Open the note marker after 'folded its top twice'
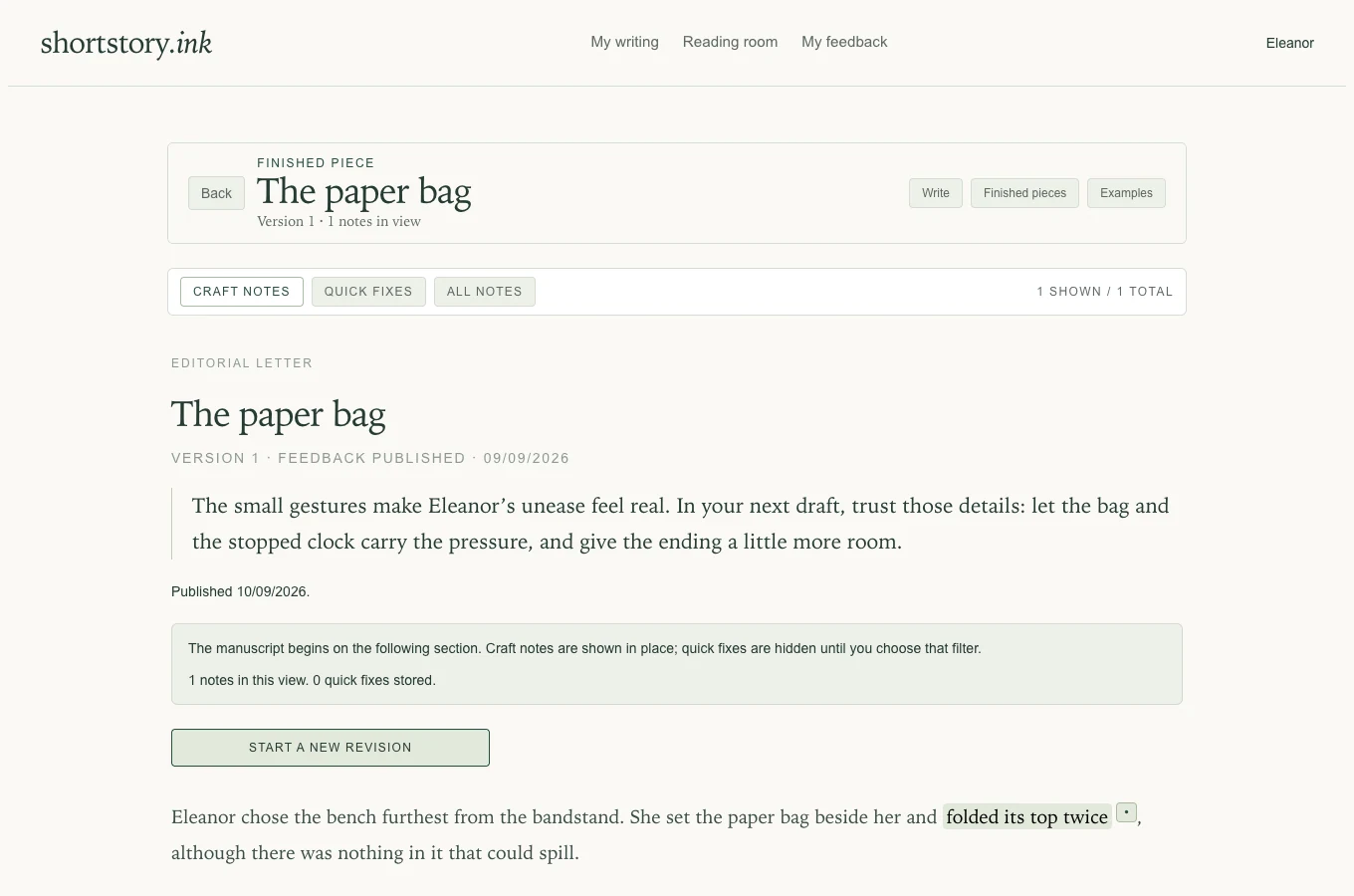 pyautogui.click(x=1126, y=813)
